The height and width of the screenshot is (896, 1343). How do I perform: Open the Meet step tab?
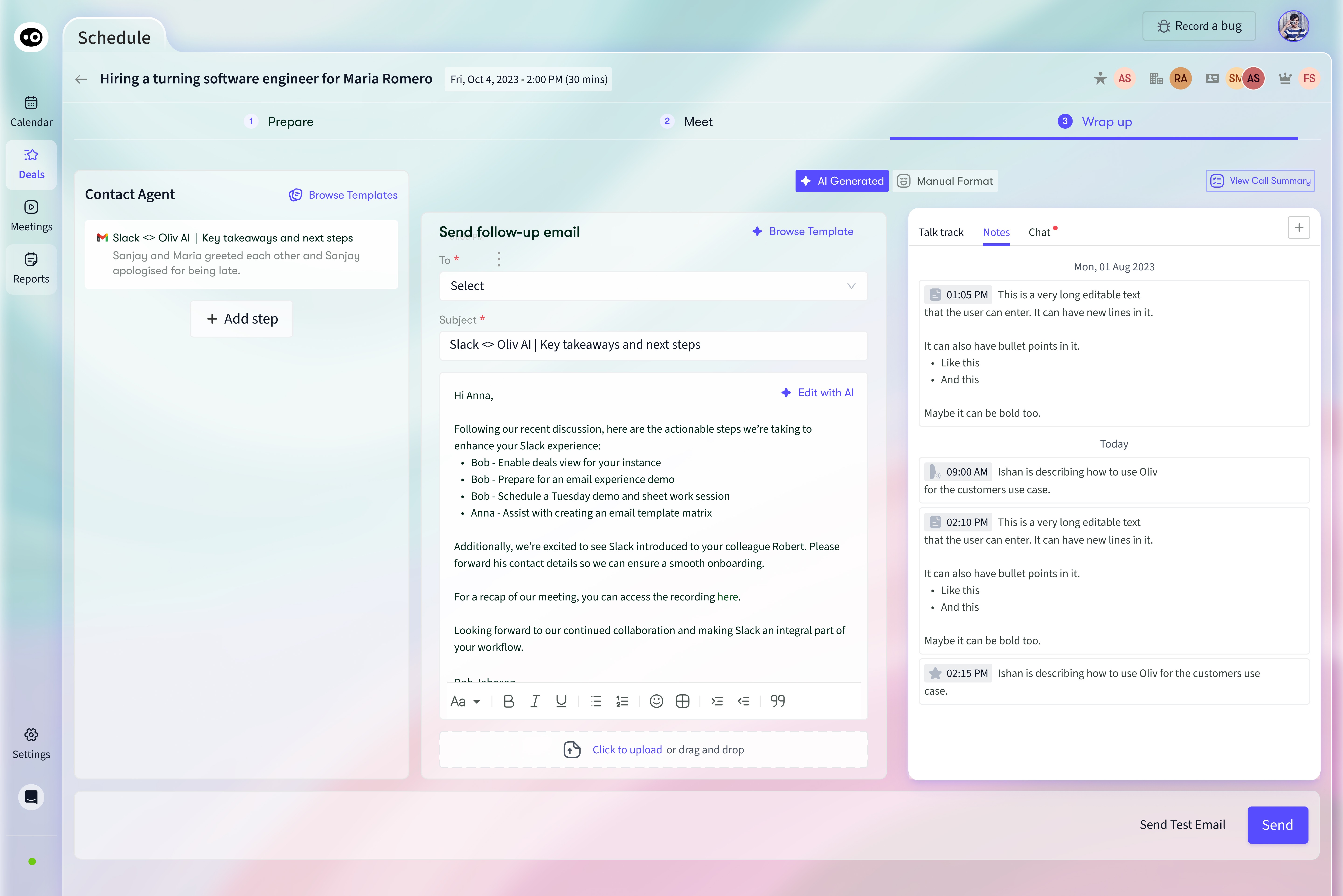(x=687, y=122)
